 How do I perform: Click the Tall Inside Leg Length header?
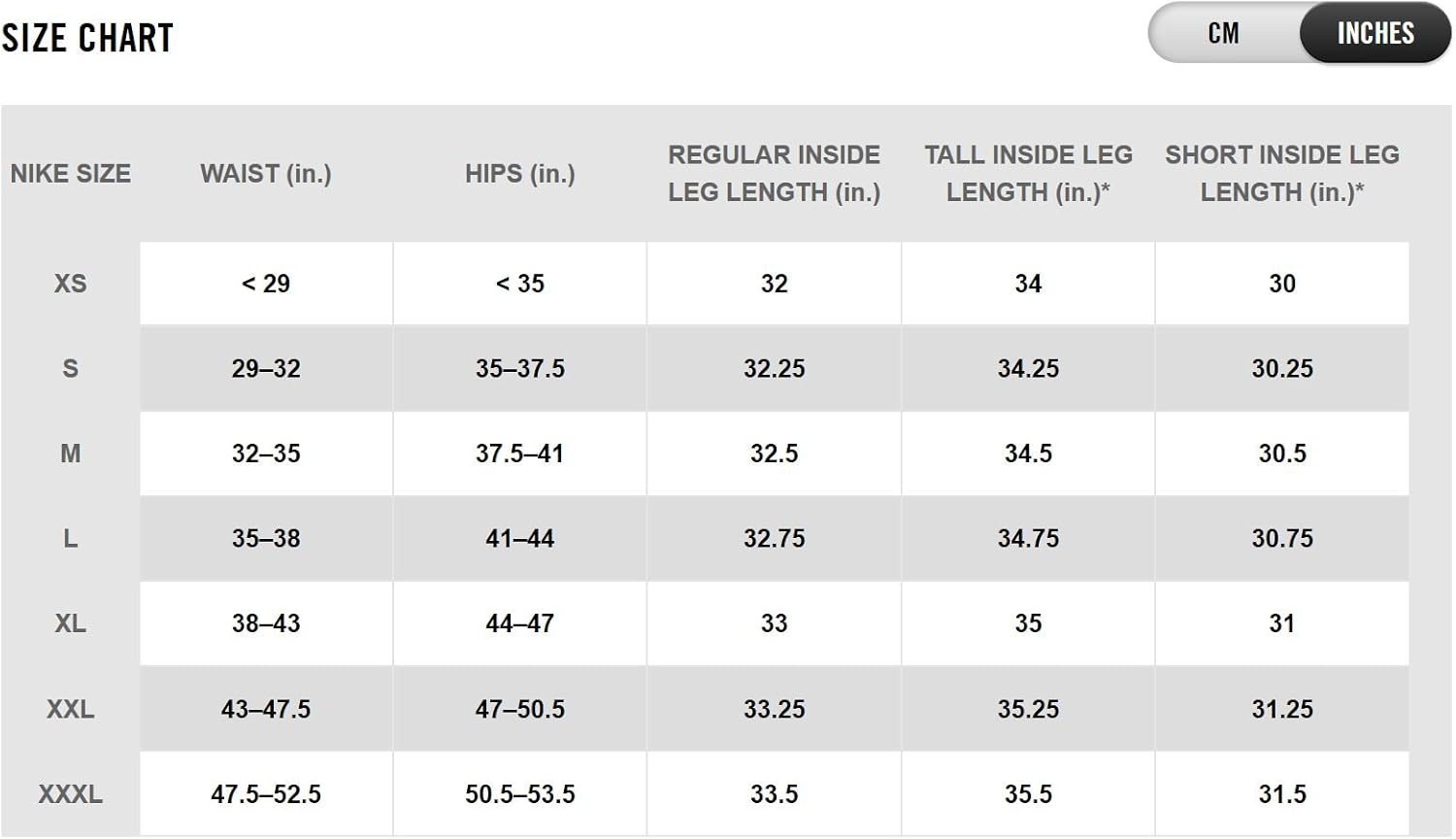[1028, 174]
